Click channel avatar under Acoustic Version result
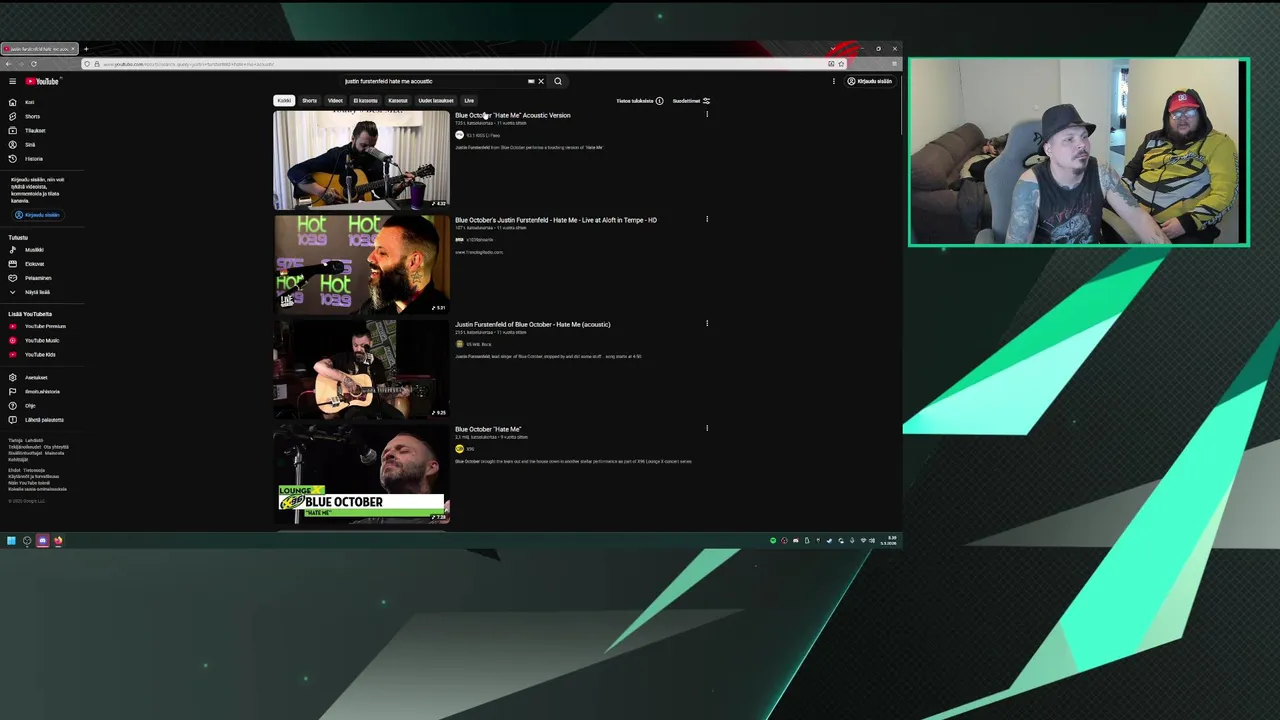1280x720 pixels. [x=459, y=135]
